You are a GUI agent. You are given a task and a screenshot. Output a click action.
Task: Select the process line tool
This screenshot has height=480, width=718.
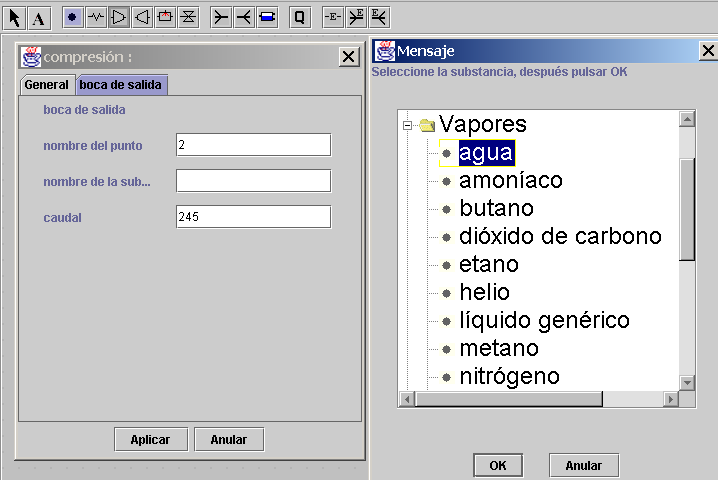pyautogui.click(x=96, y=17)
